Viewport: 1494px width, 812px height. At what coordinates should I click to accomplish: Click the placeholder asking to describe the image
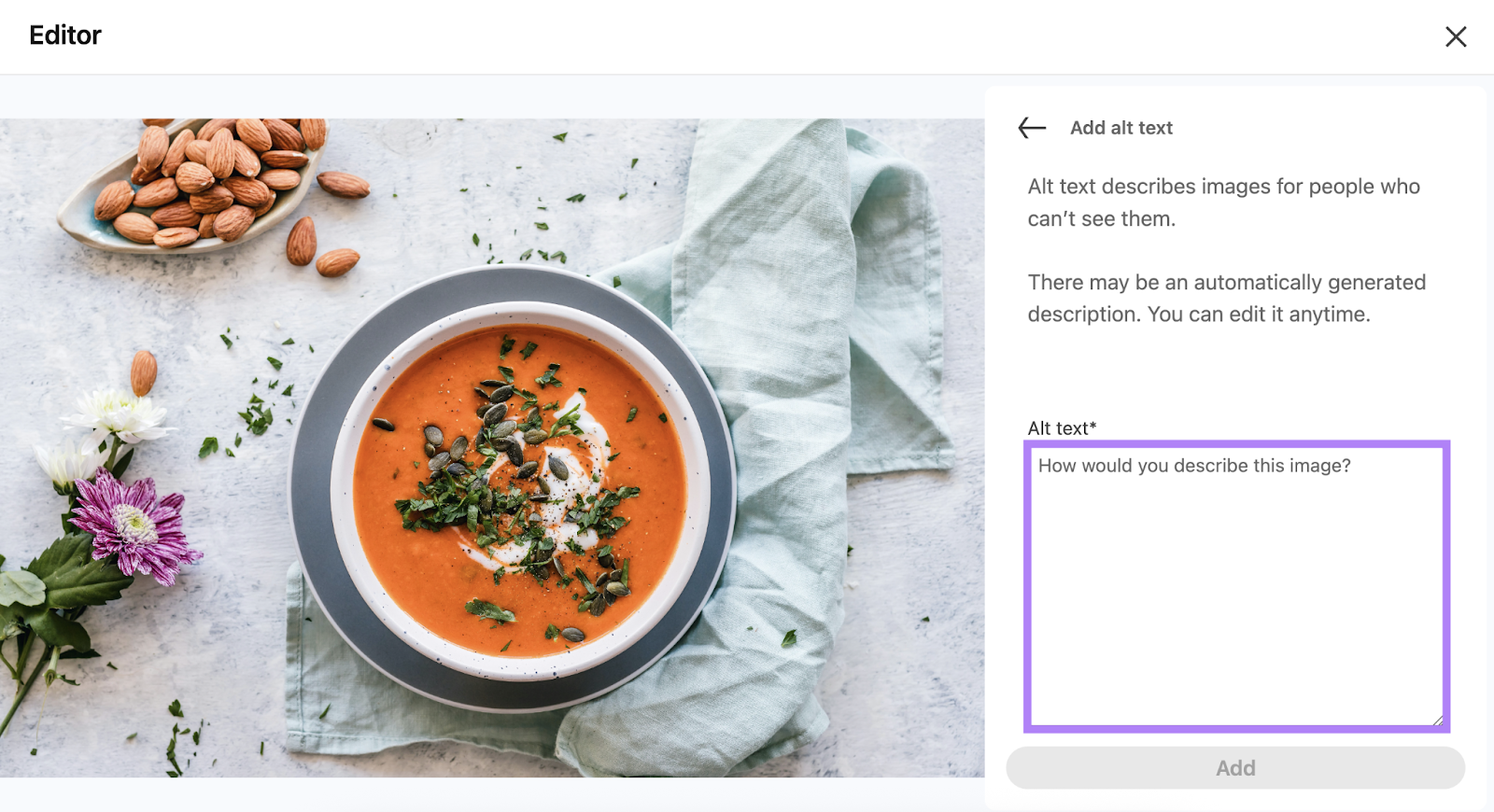coord(1195,465)
